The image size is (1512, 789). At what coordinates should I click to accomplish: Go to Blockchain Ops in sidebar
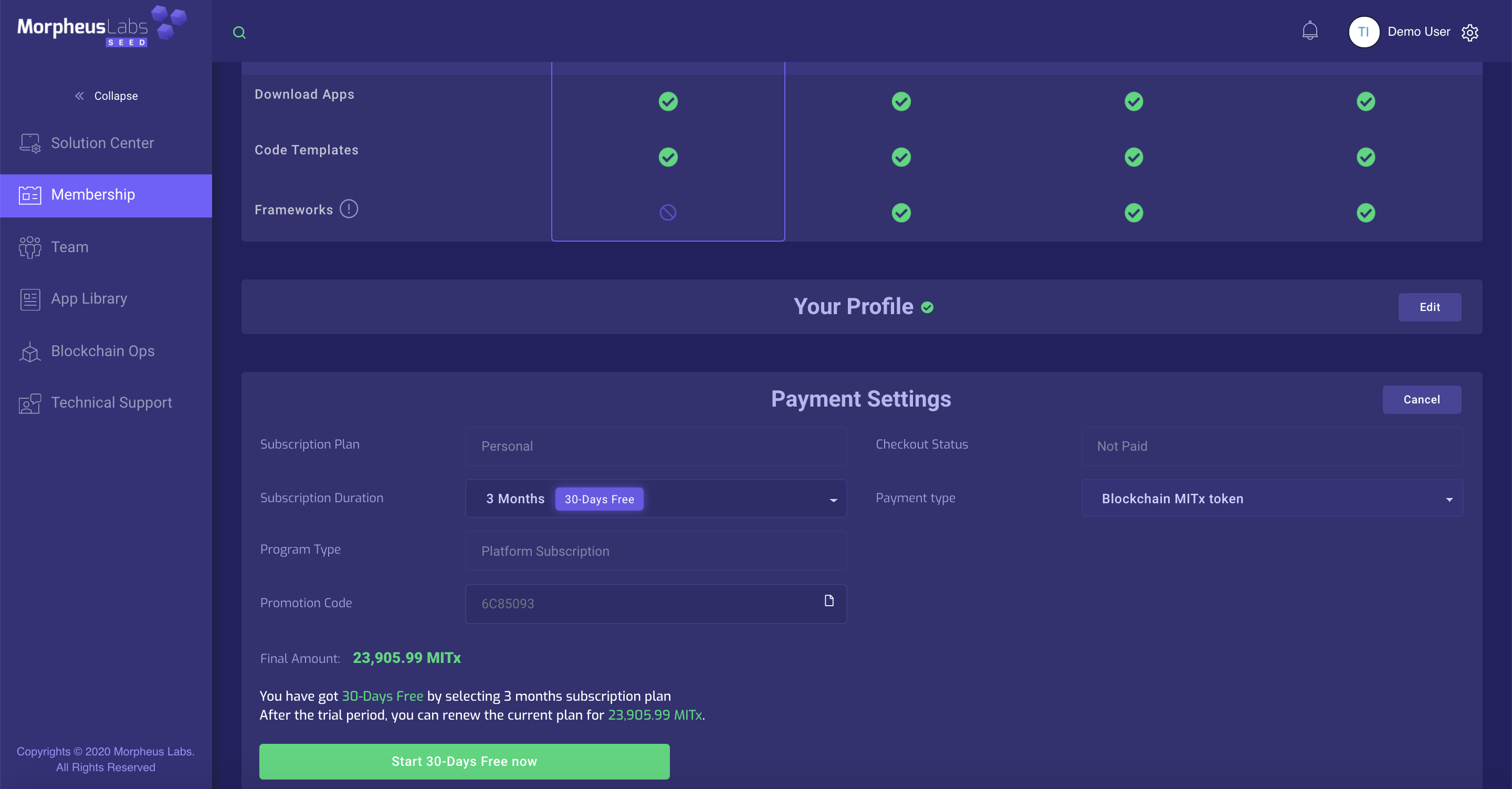coord(103,351)
